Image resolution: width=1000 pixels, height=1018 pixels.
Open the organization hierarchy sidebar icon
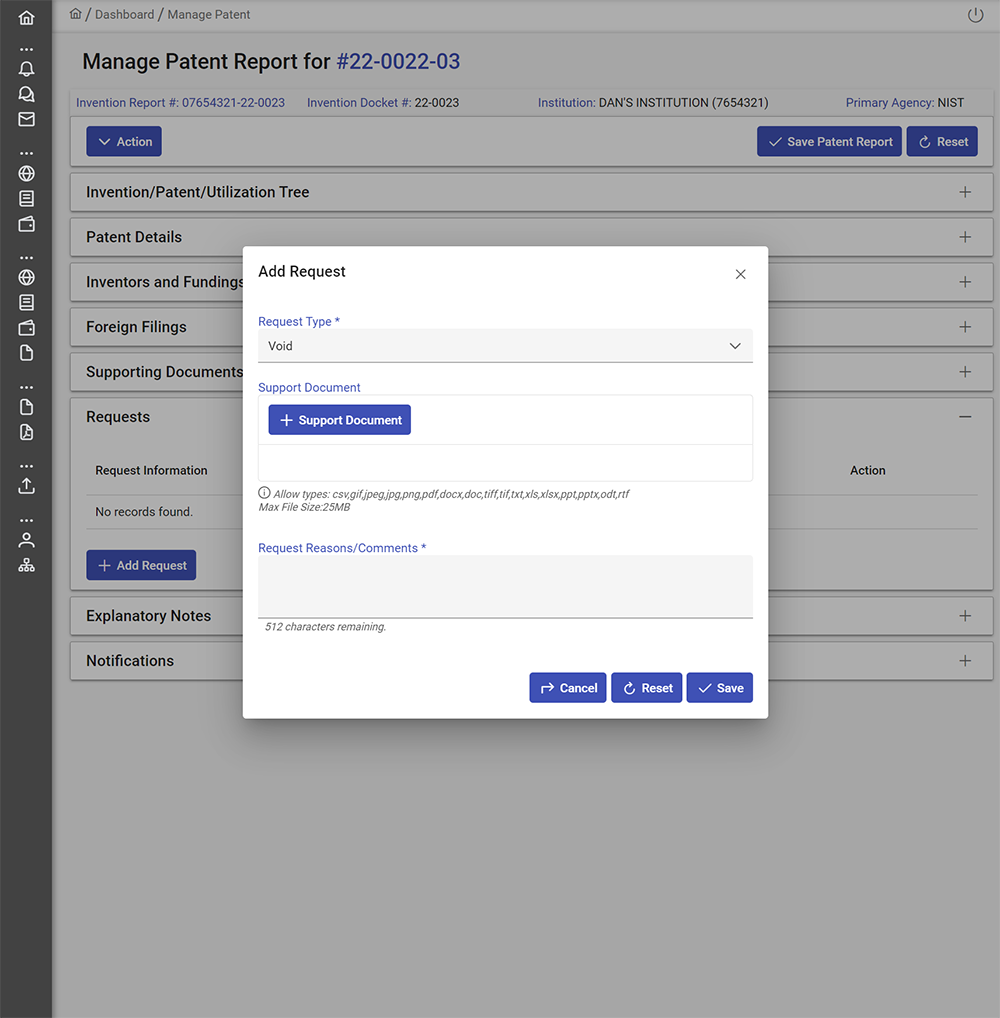click(x=26, y=565)
